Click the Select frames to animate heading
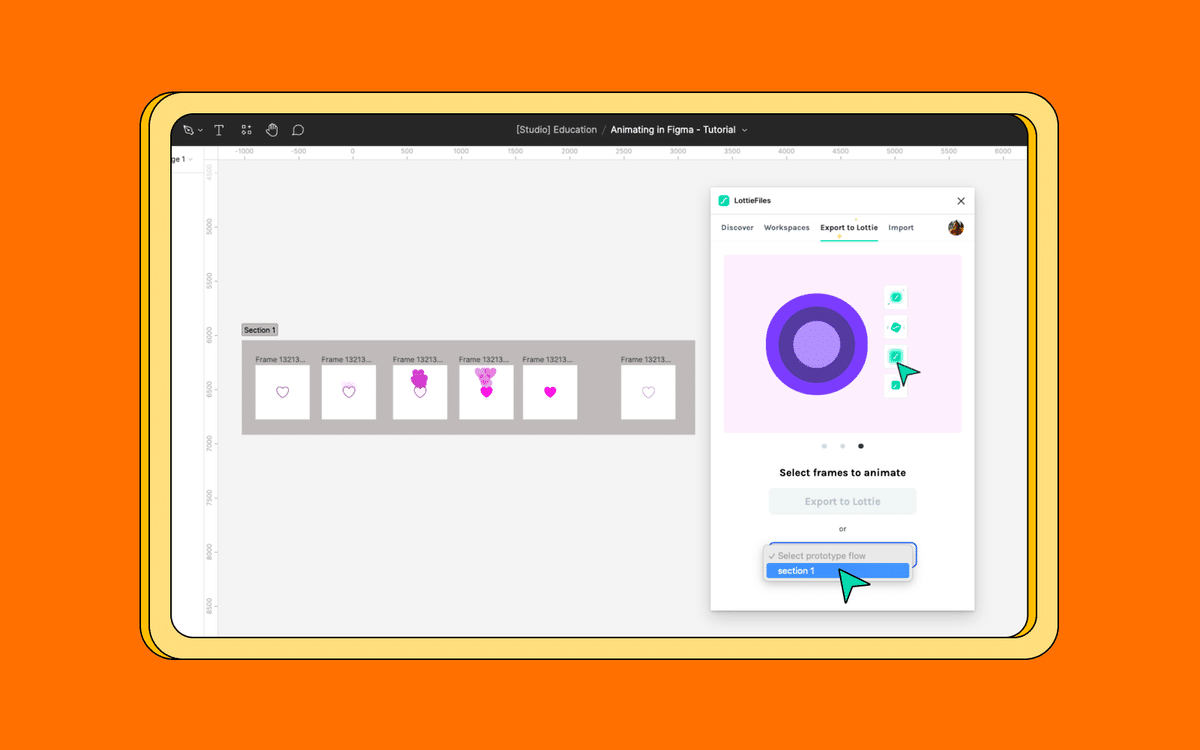This screenshot has height=750, width=1200. (x=843, y=473)
